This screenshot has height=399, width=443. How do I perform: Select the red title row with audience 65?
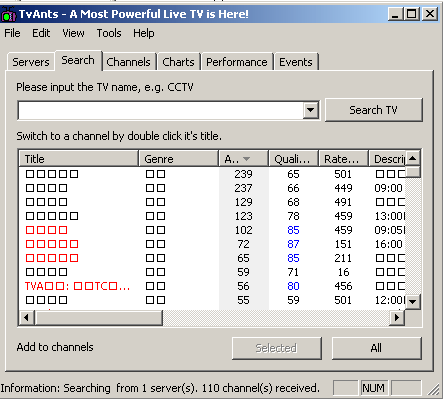[212, 258]
